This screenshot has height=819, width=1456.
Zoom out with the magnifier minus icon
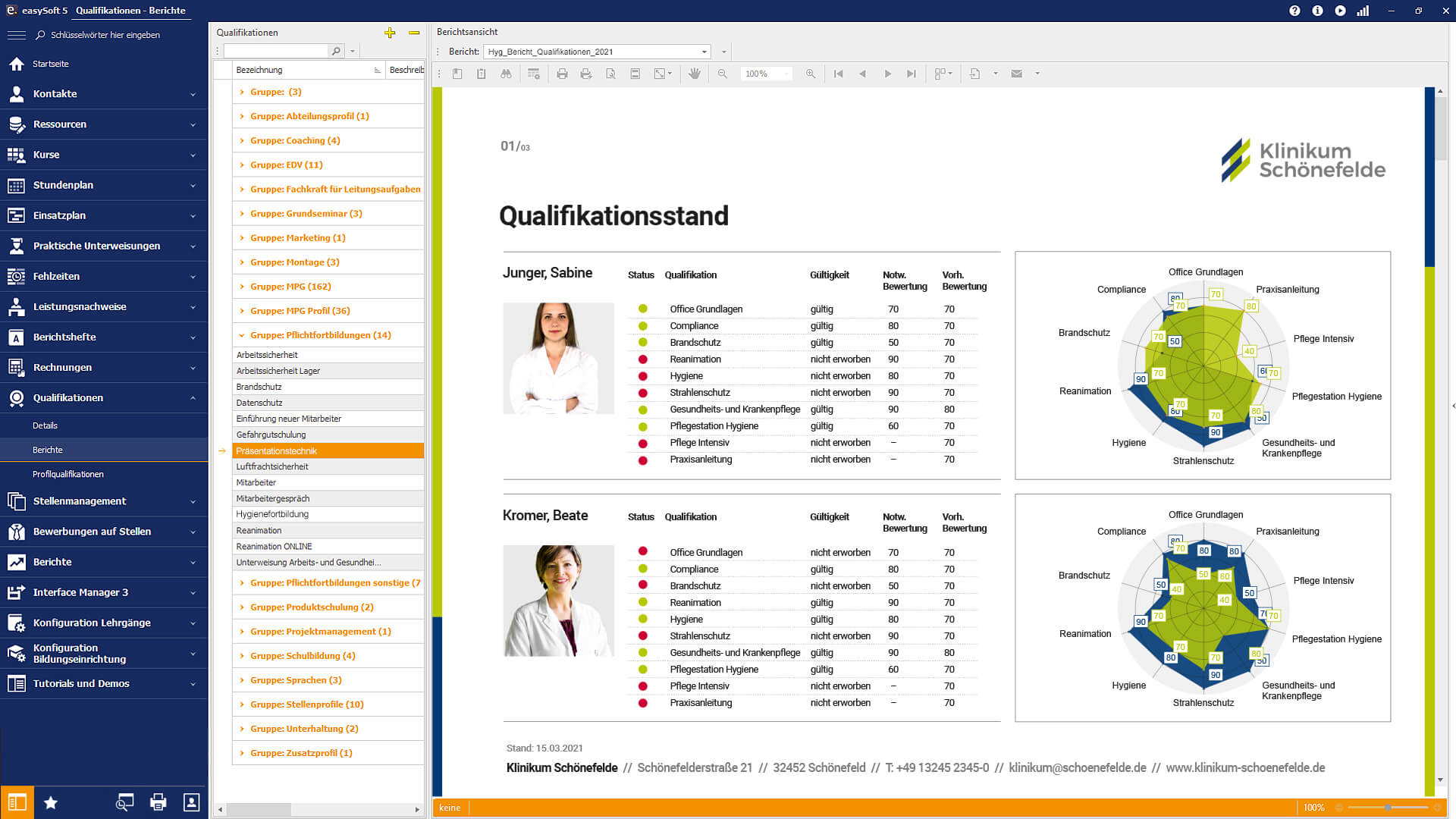click(x=722, y=74)
